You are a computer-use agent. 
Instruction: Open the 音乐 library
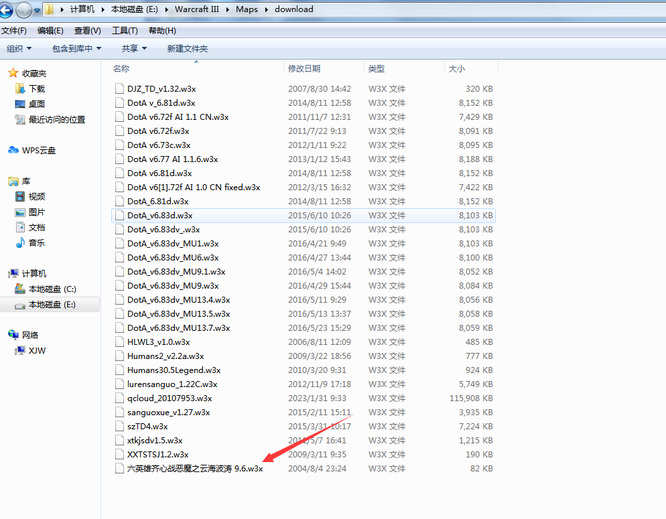coord(36,242)
